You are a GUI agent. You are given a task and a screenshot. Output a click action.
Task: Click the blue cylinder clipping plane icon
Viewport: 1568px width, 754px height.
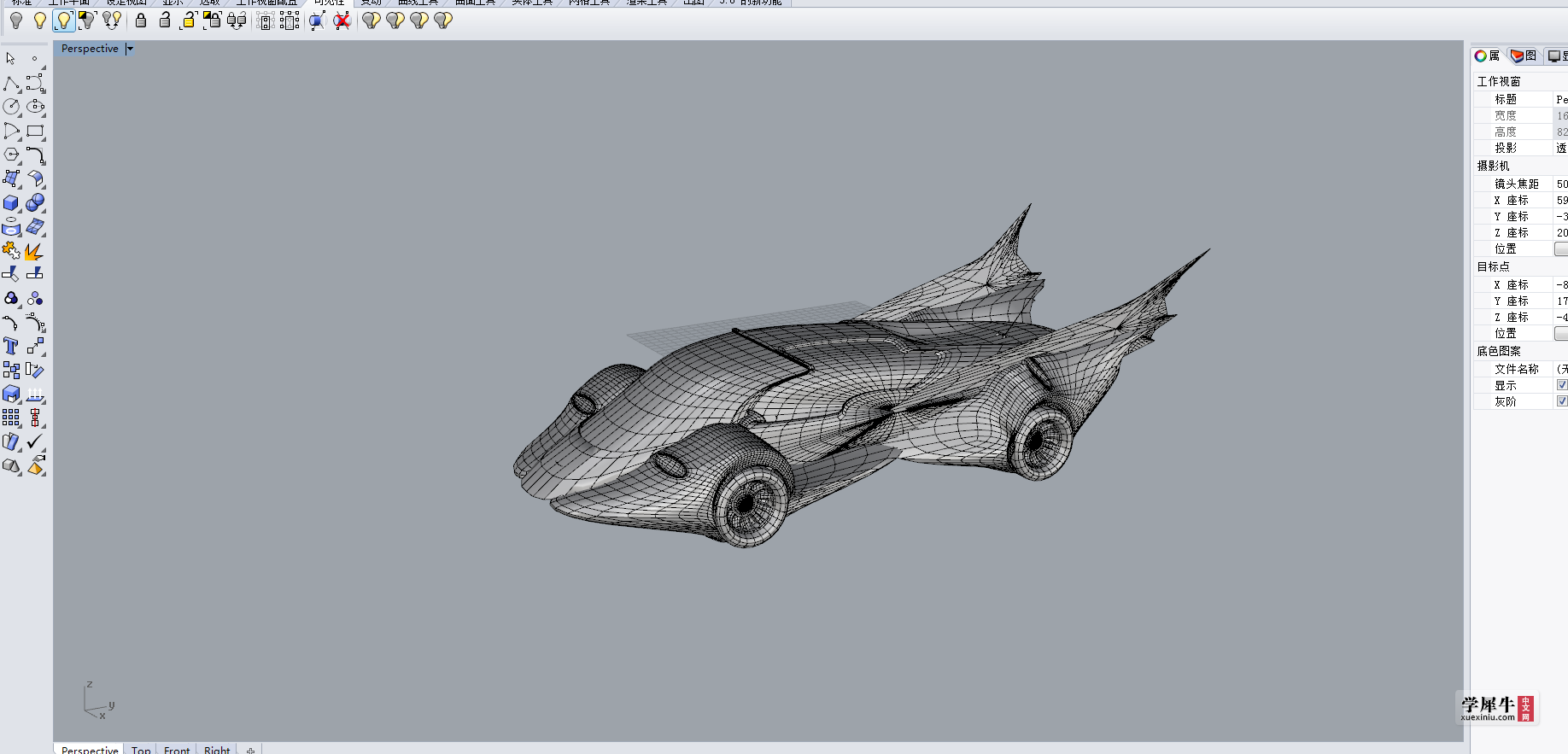(318, 20)
